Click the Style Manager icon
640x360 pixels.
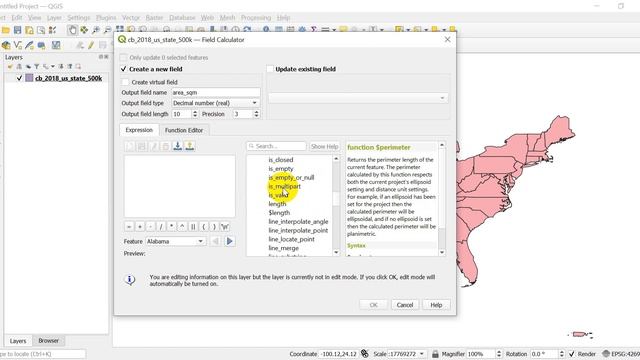(x=53, y=30)
